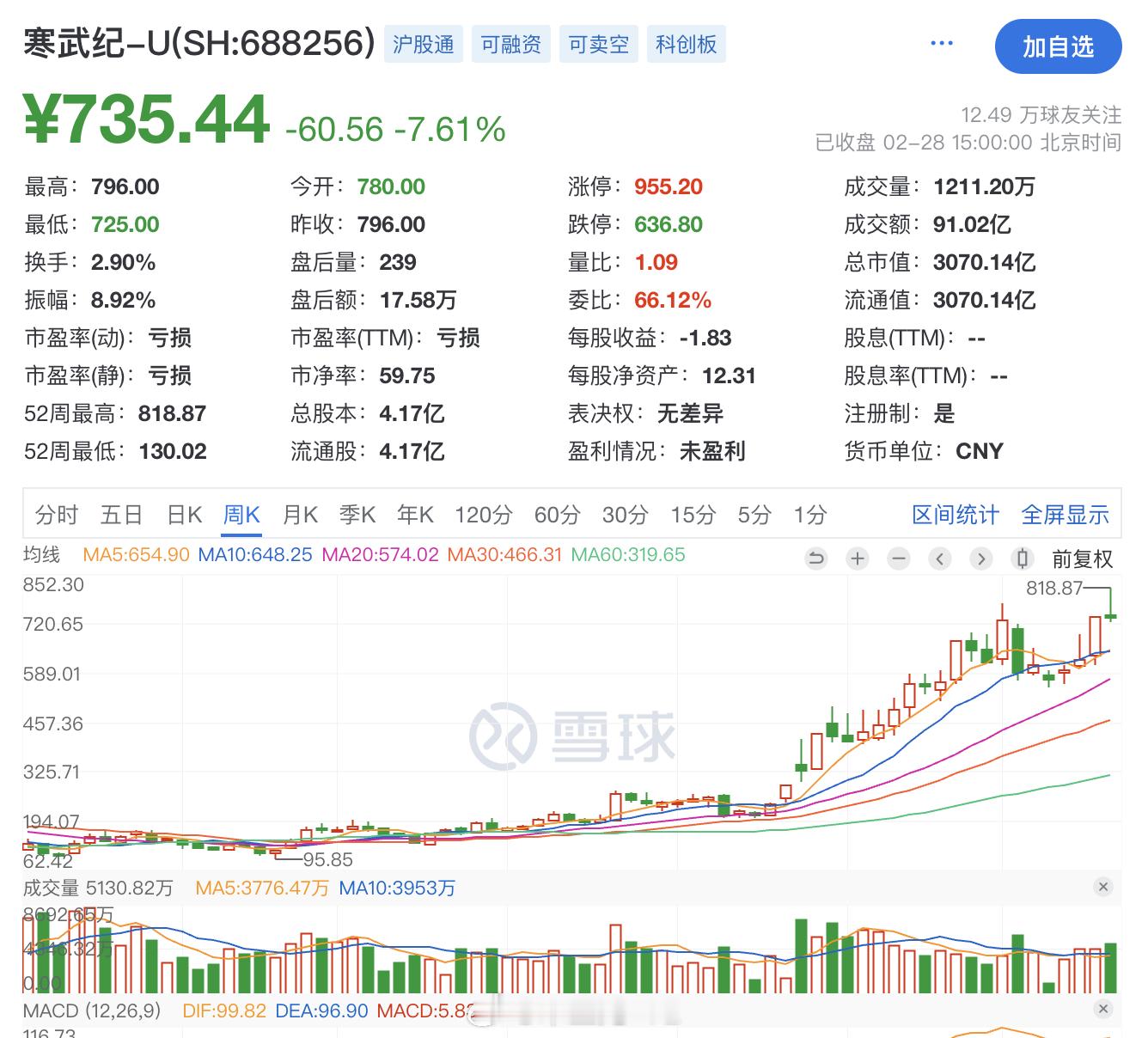
Task: Click the 今开 value 780.00
Action: click(391, 186)
